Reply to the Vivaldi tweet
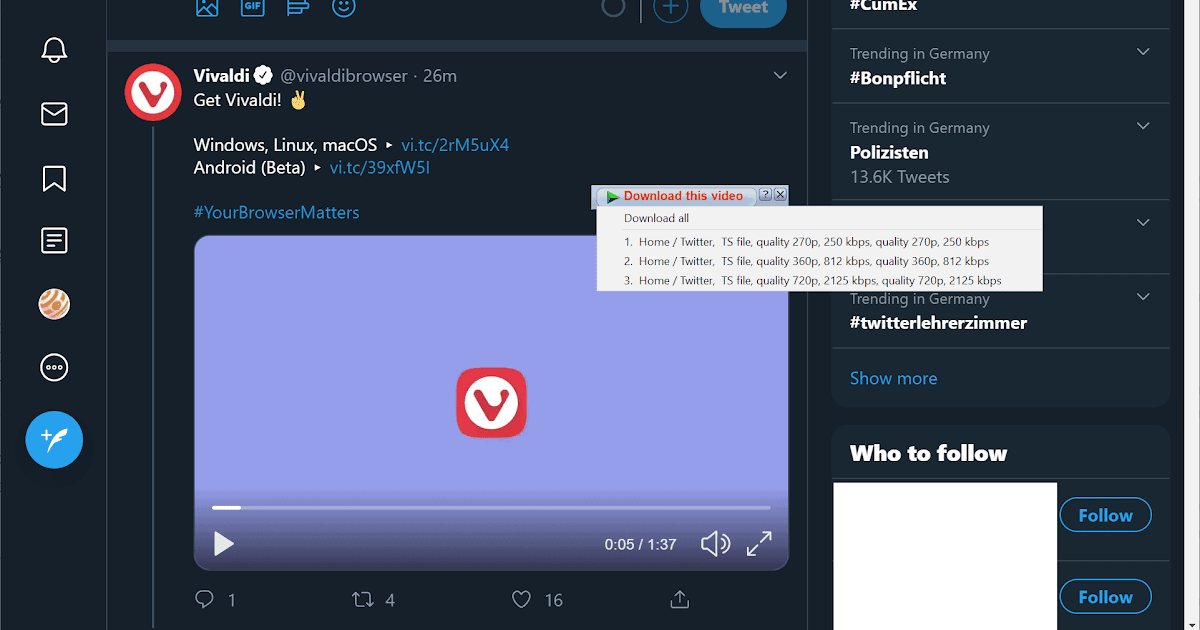The height and width of the screenshot is (630, 1200). click(x=205, y=599)
